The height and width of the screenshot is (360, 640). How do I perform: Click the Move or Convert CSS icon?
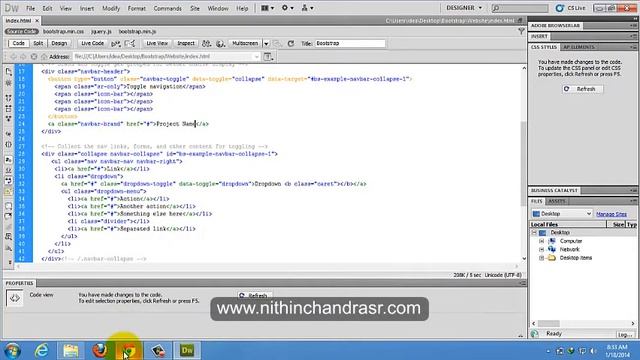pos(9,247)
